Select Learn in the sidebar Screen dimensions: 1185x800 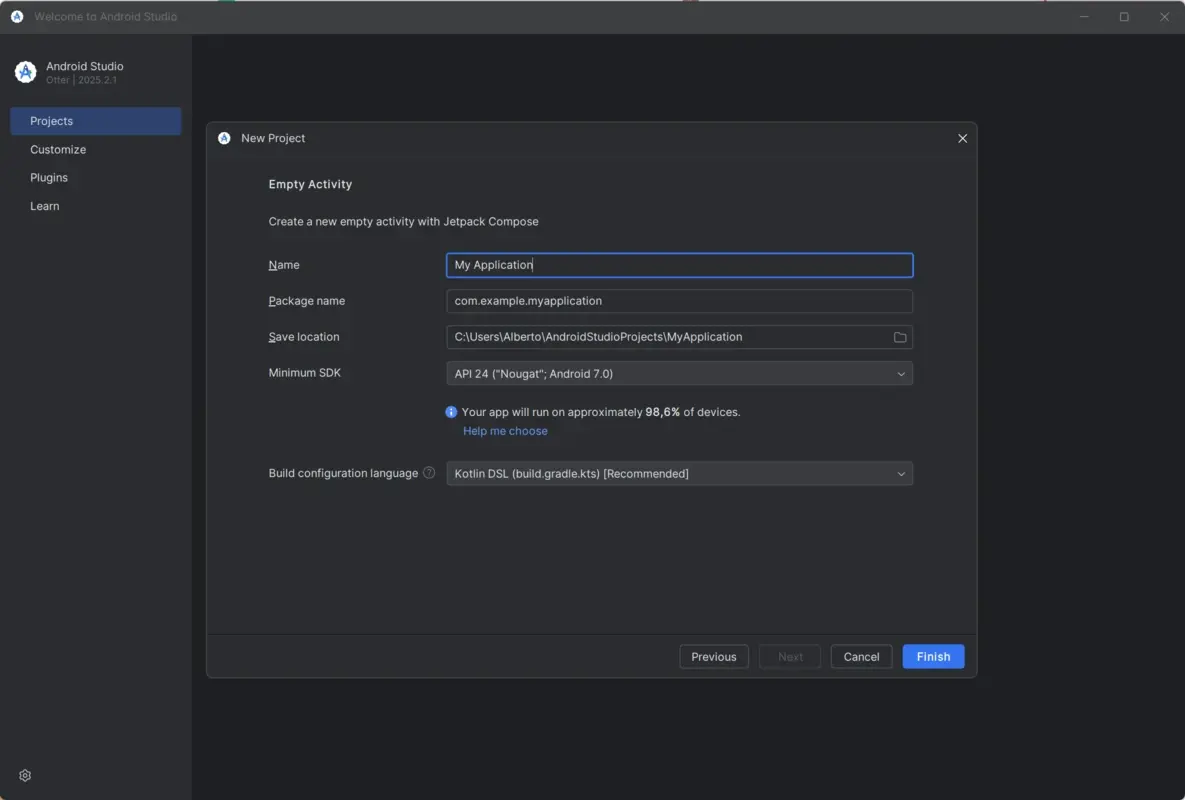(x=44, y=205)
